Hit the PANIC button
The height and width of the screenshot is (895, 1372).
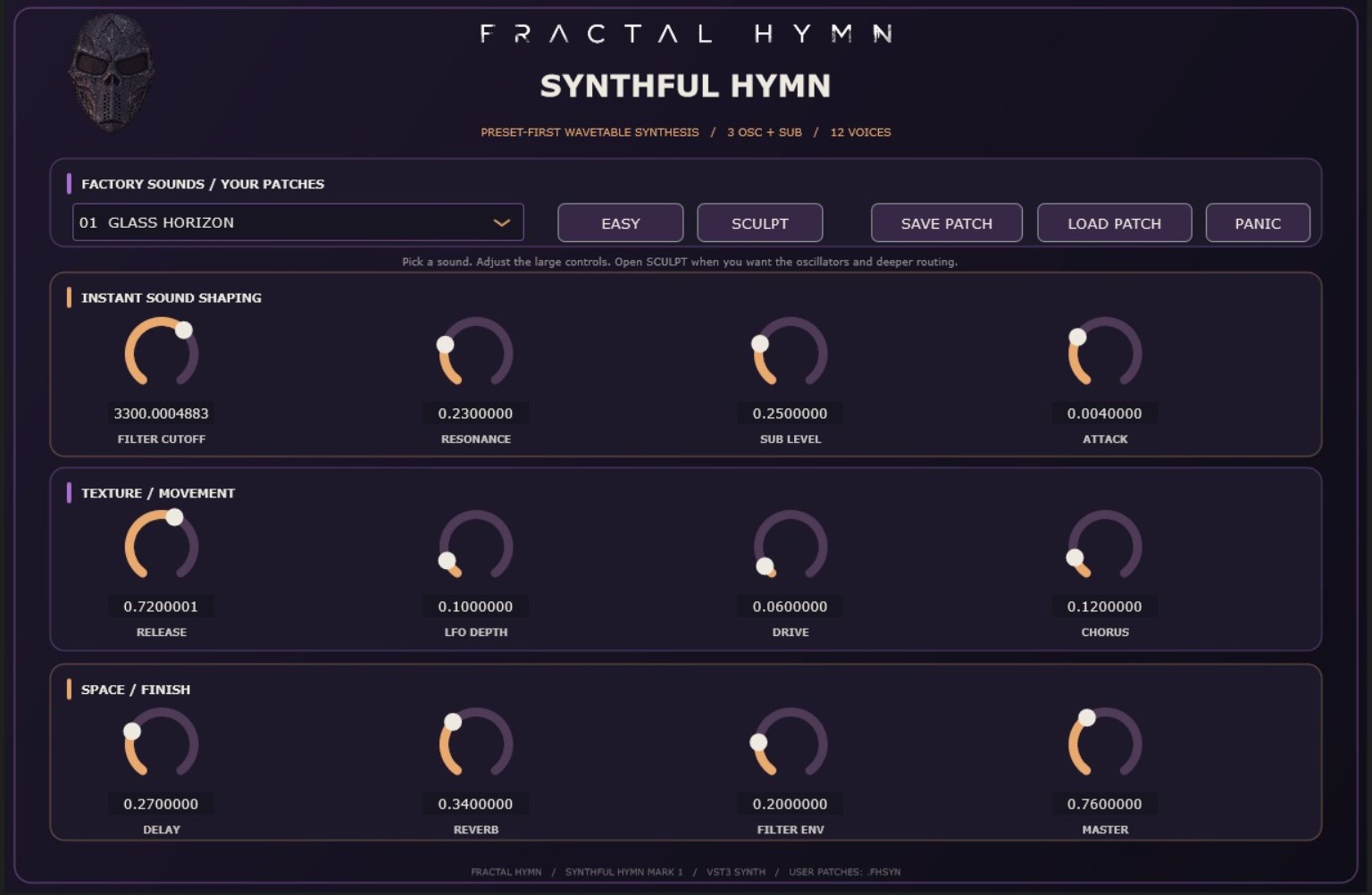(x=1258, y=223)
